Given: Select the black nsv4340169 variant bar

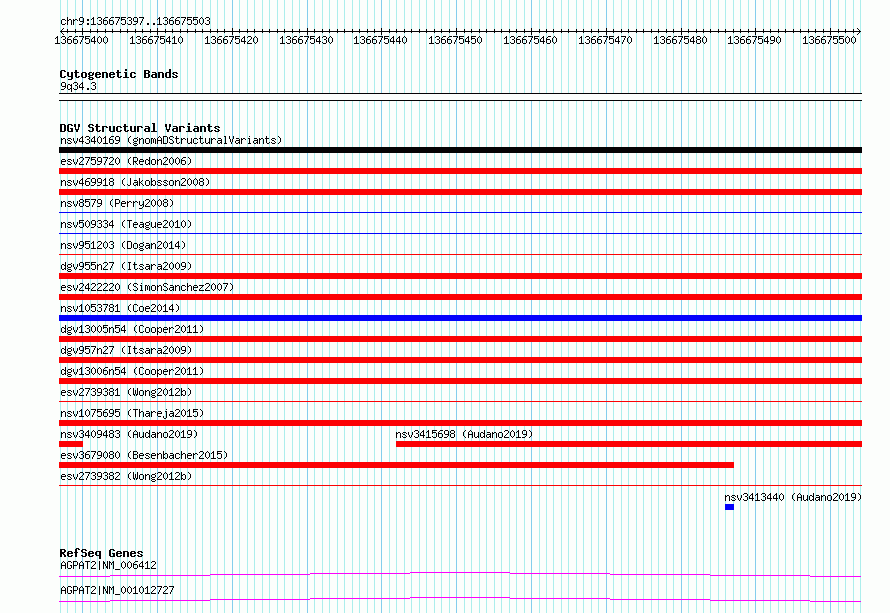Looking at the screenshot, I should coord(460,150).
